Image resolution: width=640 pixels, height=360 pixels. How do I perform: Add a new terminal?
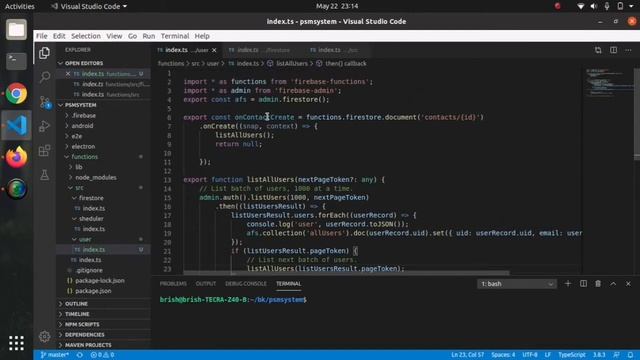tap(568, 284)
